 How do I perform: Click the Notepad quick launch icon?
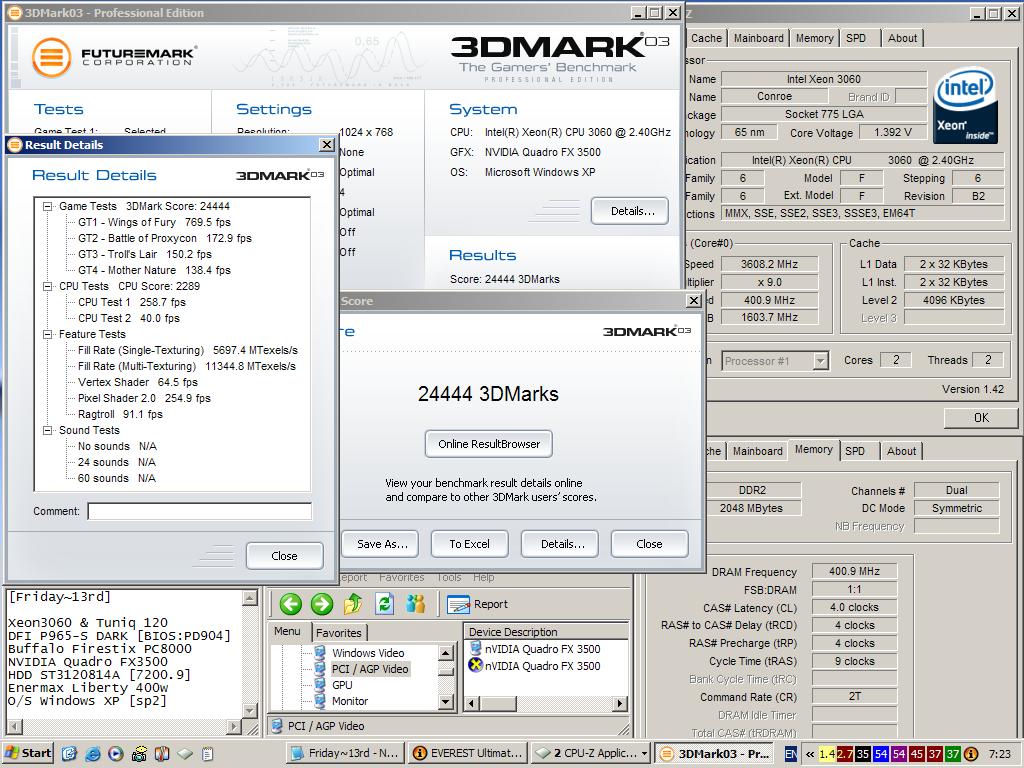(x=208, y=754)
